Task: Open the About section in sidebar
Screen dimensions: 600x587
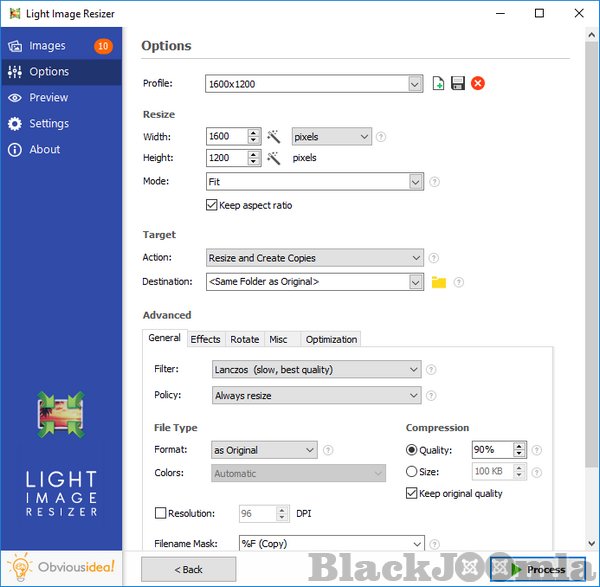Action: click(x=44, y=150)
